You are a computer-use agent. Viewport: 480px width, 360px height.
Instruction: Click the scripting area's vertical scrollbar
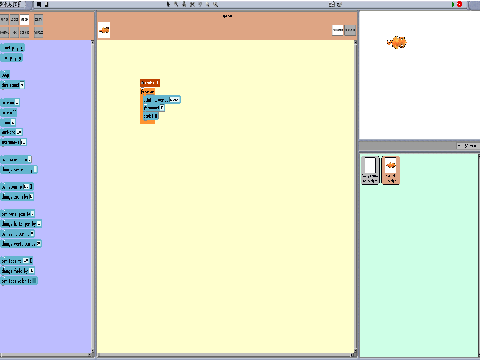pos(356,197)
